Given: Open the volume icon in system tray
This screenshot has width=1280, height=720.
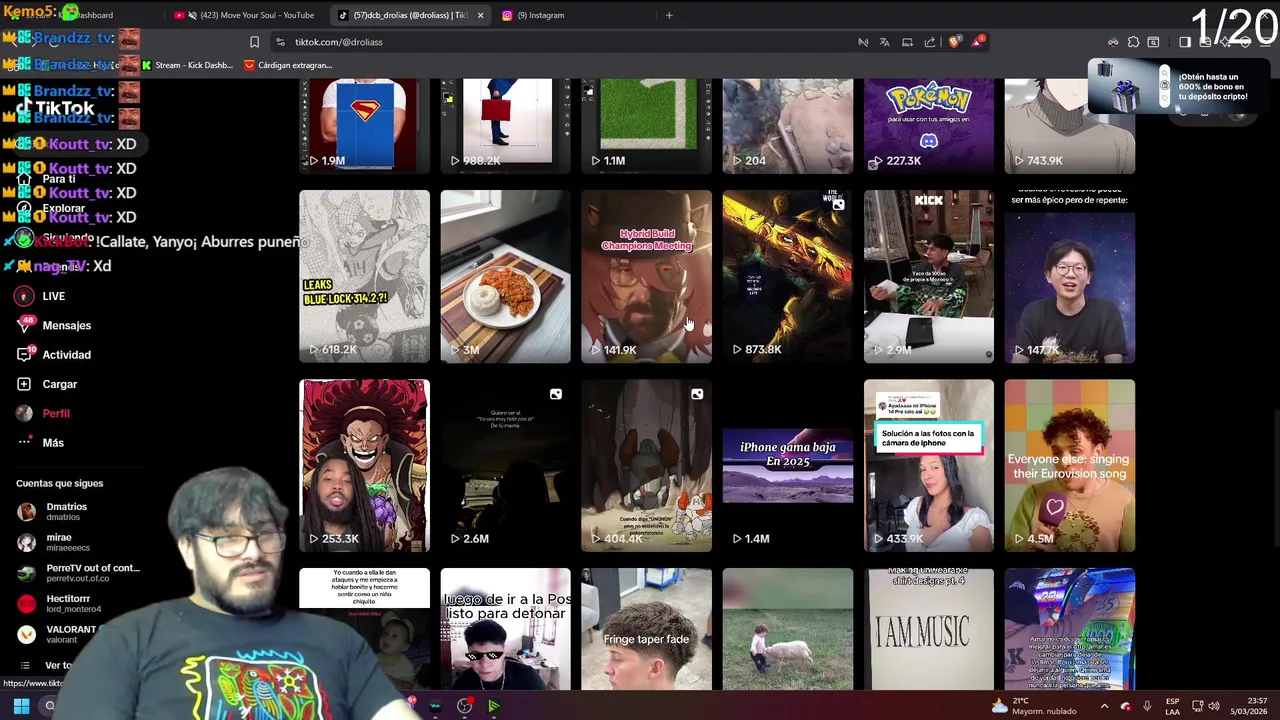Looking at the screenshot, I should pyautogui.click(x=1216, y=706).
